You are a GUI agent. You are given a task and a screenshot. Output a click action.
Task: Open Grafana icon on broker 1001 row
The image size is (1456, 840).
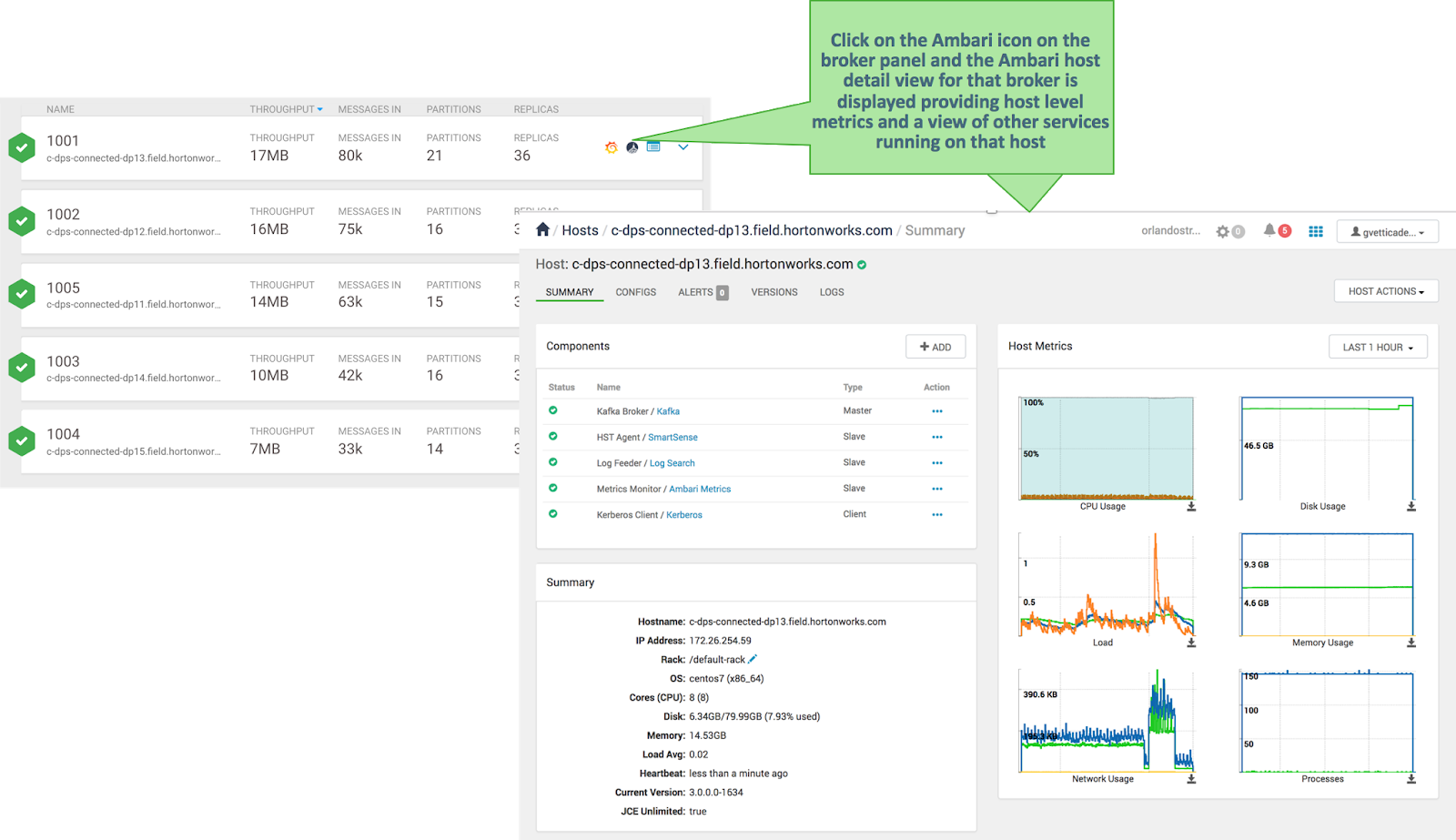tap(612, 147)
